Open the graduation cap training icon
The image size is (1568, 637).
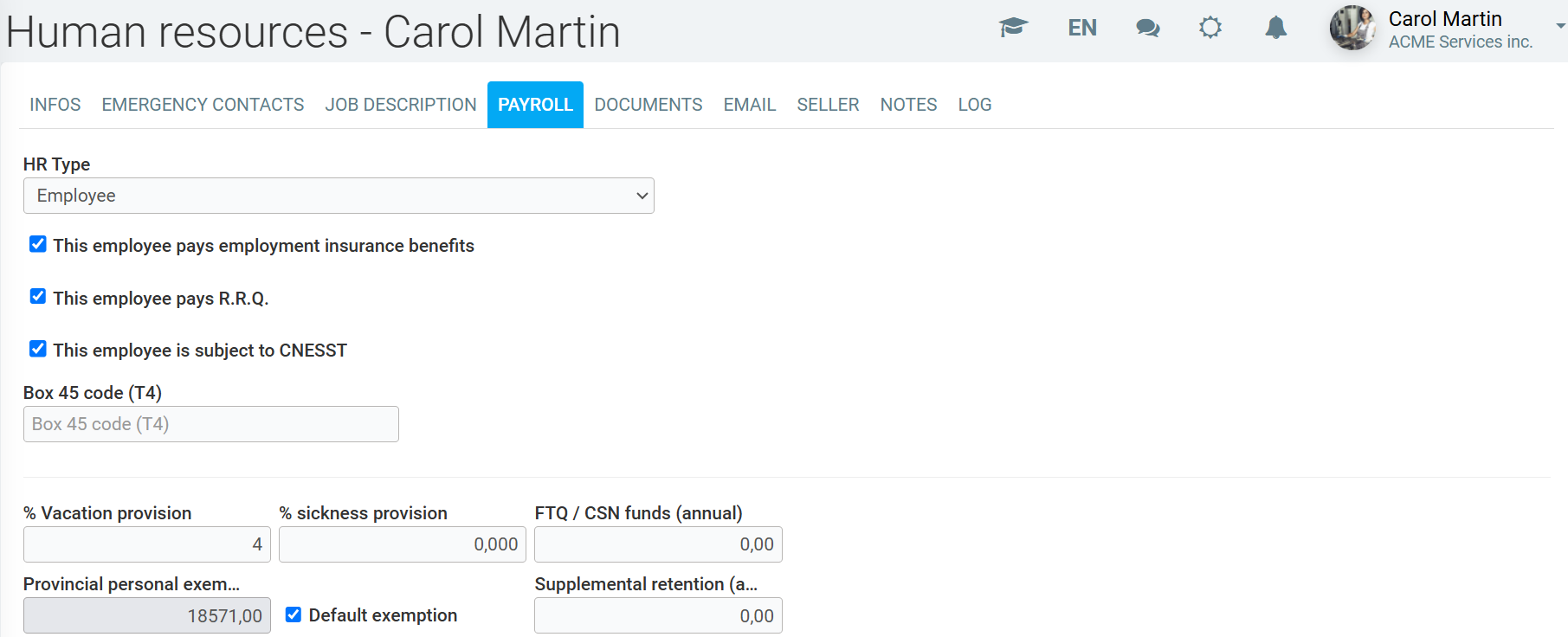[x=1013, y=28]
